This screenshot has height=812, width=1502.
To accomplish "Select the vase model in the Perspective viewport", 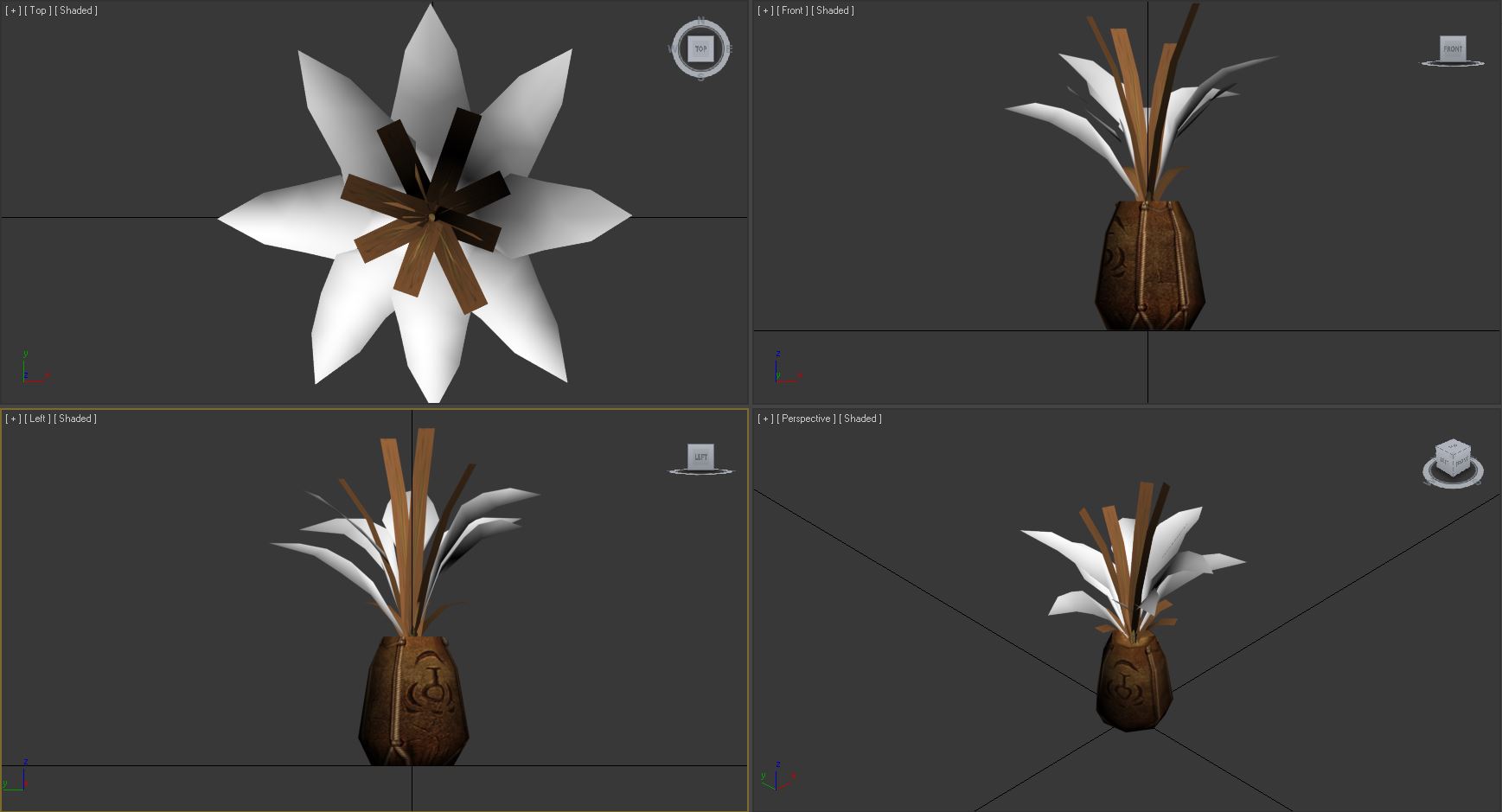I will pyautogui.click(x=1134, y=681).
